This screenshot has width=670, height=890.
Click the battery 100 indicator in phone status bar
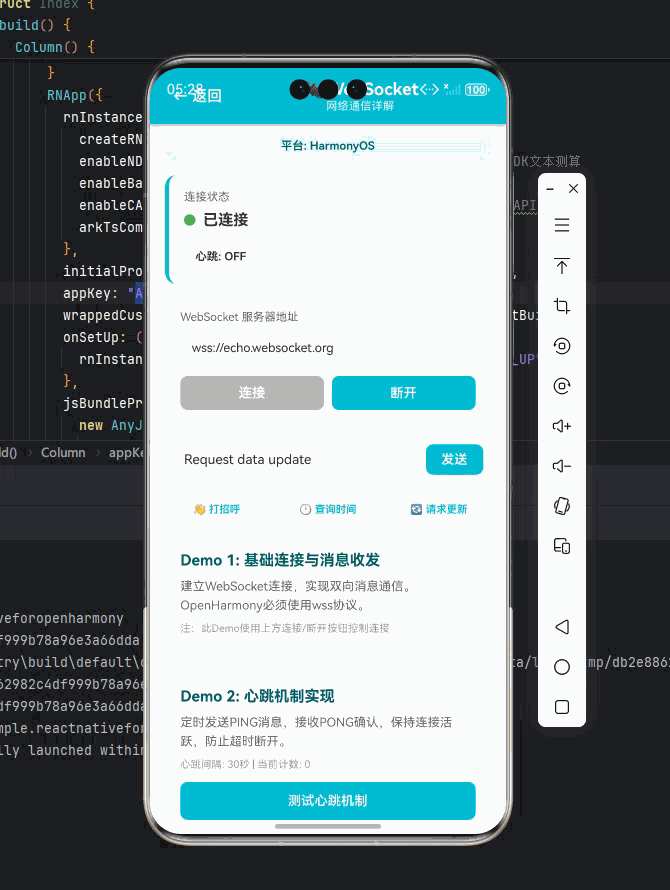coord(476,90)
